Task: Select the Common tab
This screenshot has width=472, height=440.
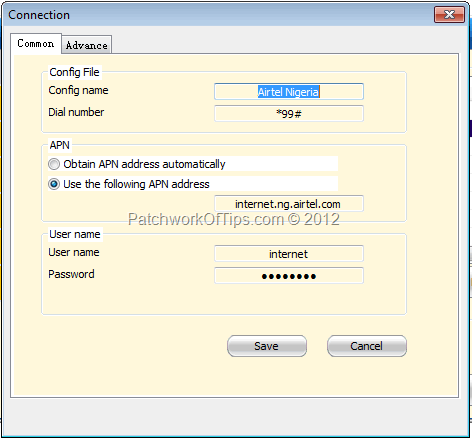Action: [36, 43]
